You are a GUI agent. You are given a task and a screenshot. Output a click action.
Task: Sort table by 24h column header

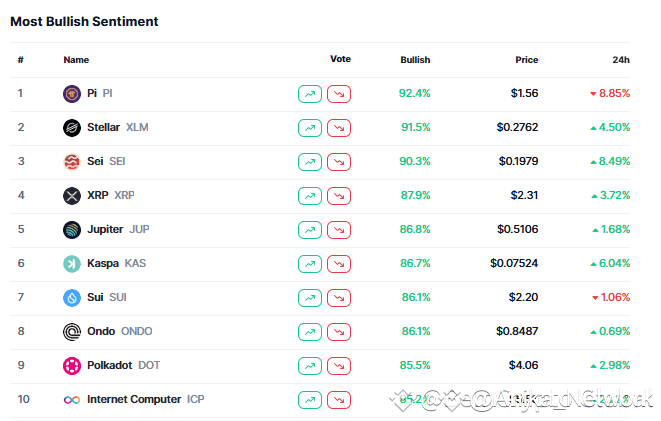tap(621, 60)
